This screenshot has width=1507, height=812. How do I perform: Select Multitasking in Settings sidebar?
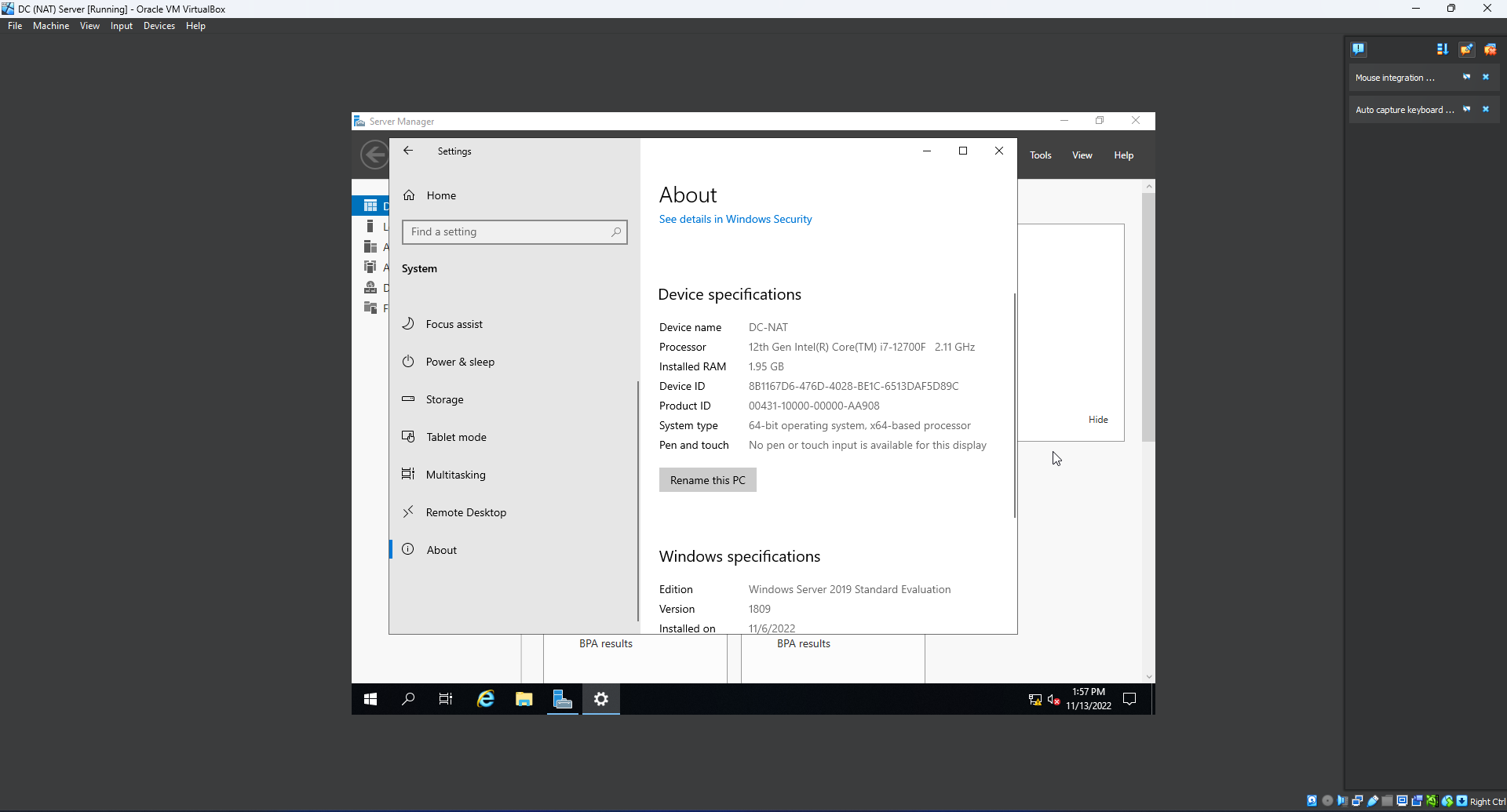pyautogui.click(x=455, y=475)
